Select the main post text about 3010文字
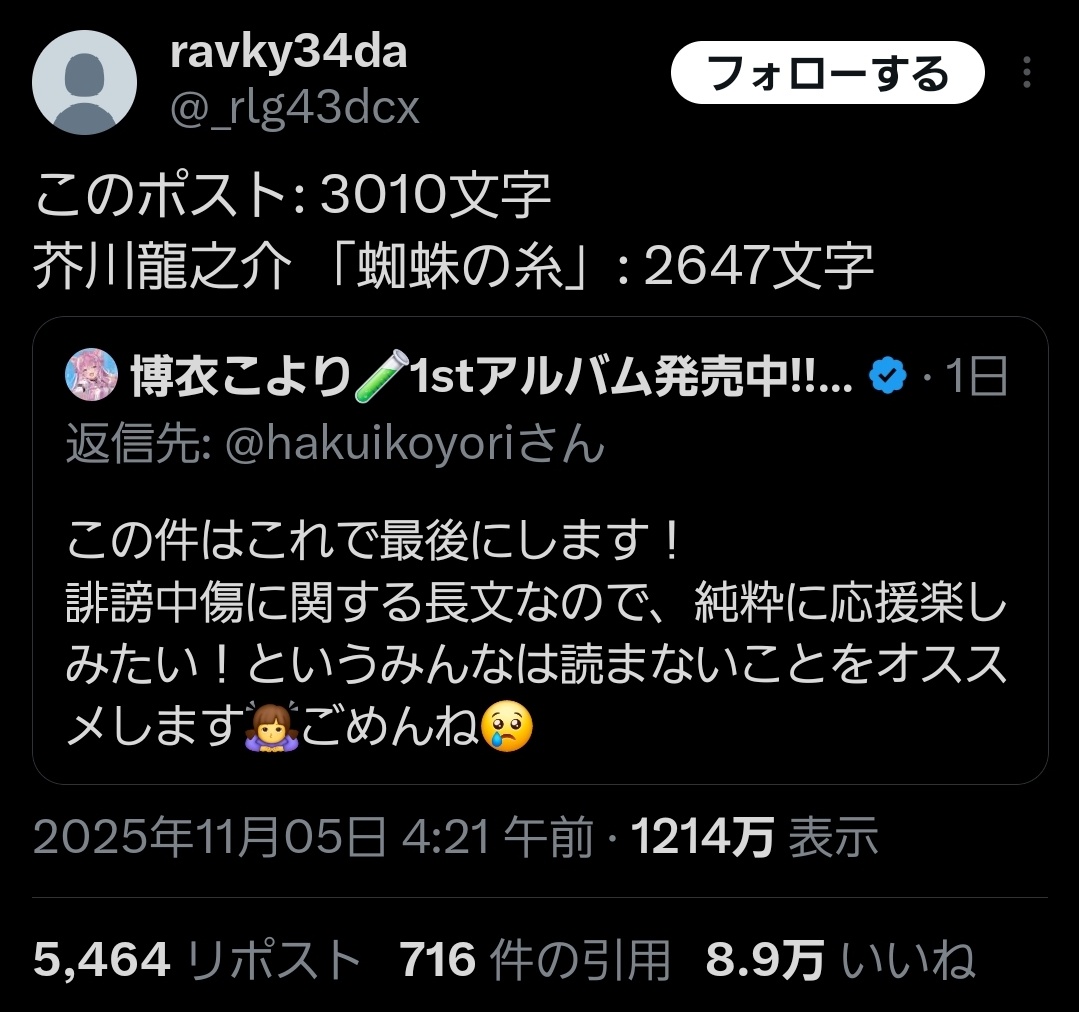1079x1012 pixels. click(454, 231)
